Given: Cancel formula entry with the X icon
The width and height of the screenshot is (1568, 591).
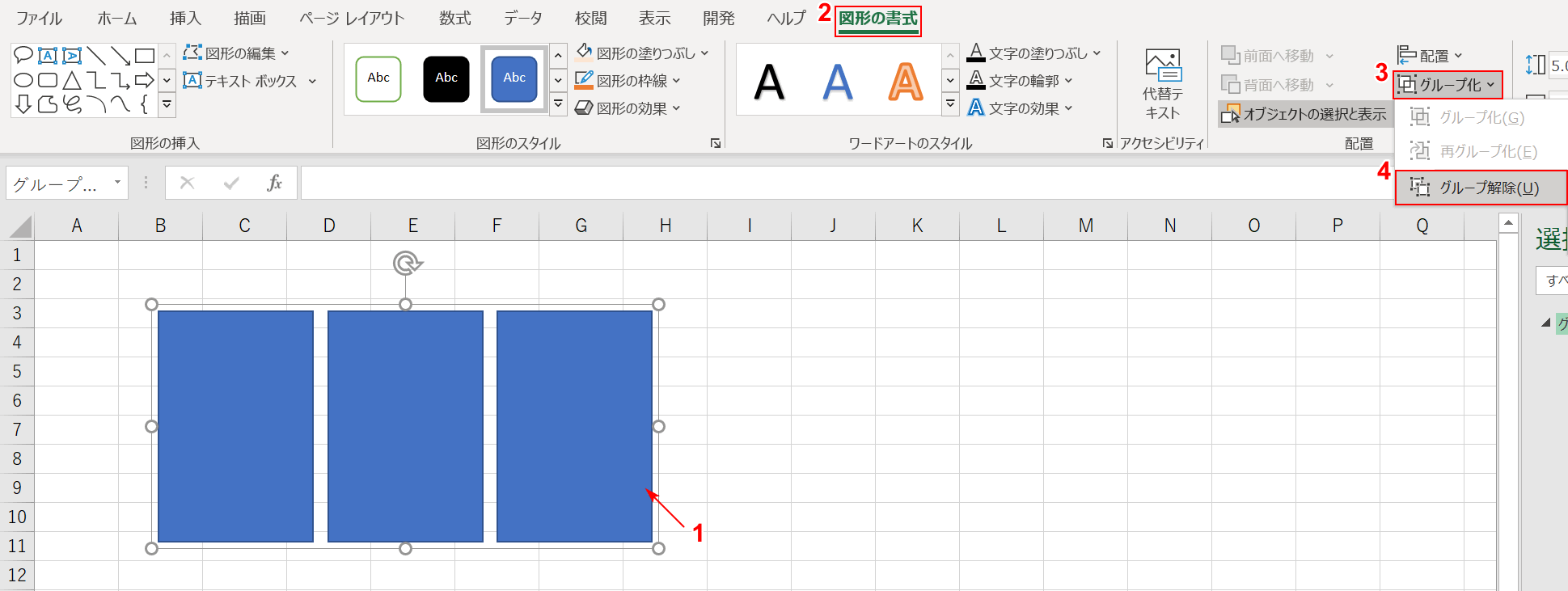Looking at the screenshot, I should tap(188, 183).
